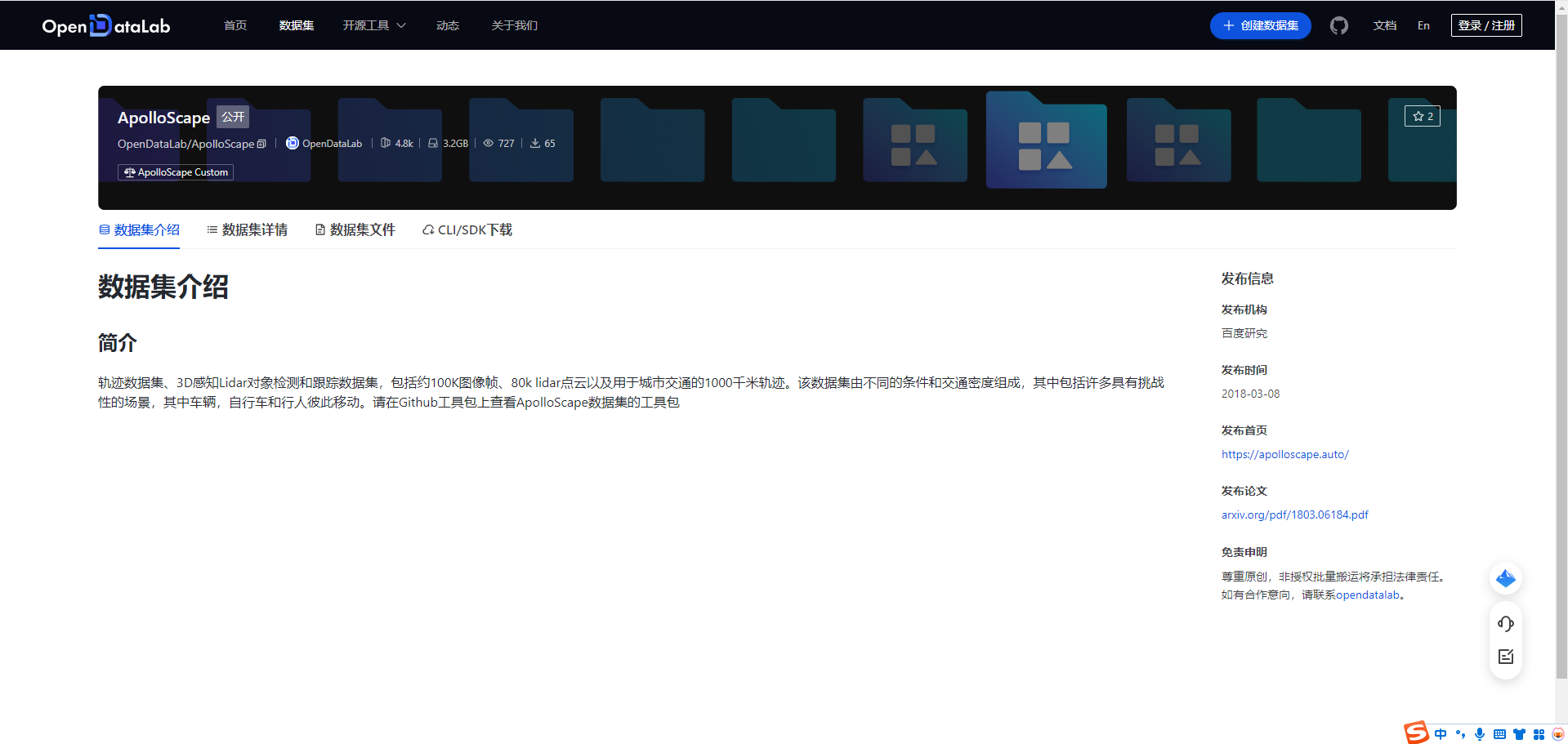Open the blue mountain floating icon
Screen dimensions: 1568x744
coord(1506,578)
